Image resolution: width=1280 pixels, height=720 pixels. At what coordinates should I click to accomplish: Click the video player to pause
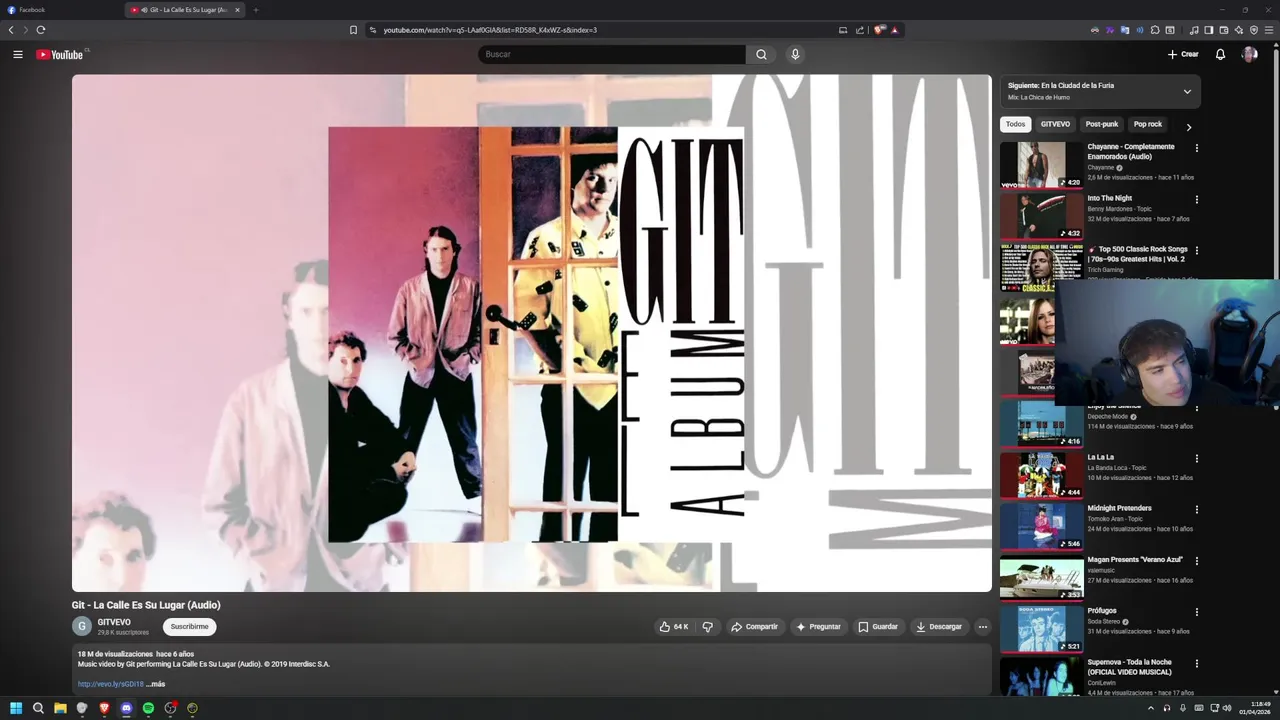(x=531, y=333)
